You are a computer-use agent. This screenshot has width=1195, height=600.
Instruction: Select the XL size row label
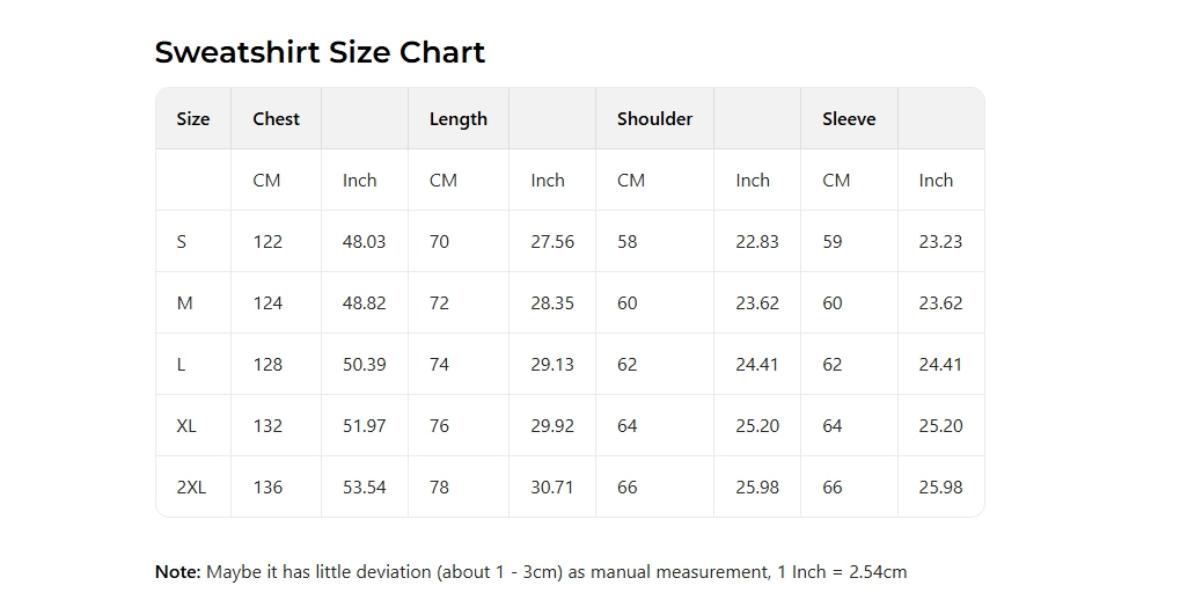coord(186,426)
